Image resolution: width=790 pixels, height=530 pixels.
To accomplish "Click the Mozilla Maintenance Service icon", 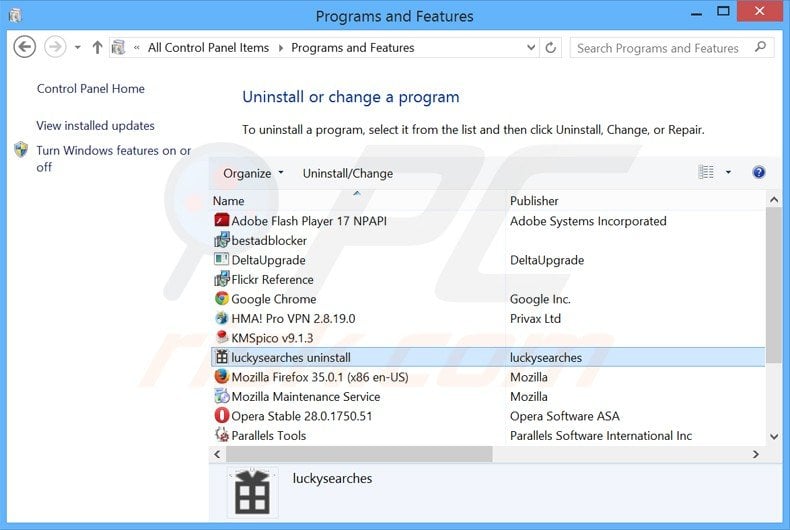I will pos(222,396).
